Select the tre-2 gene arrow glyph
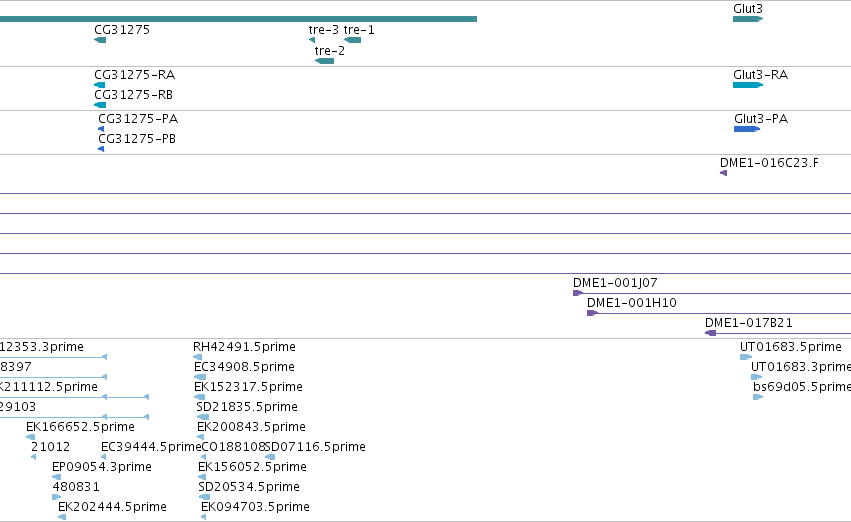 pos(325,61)
